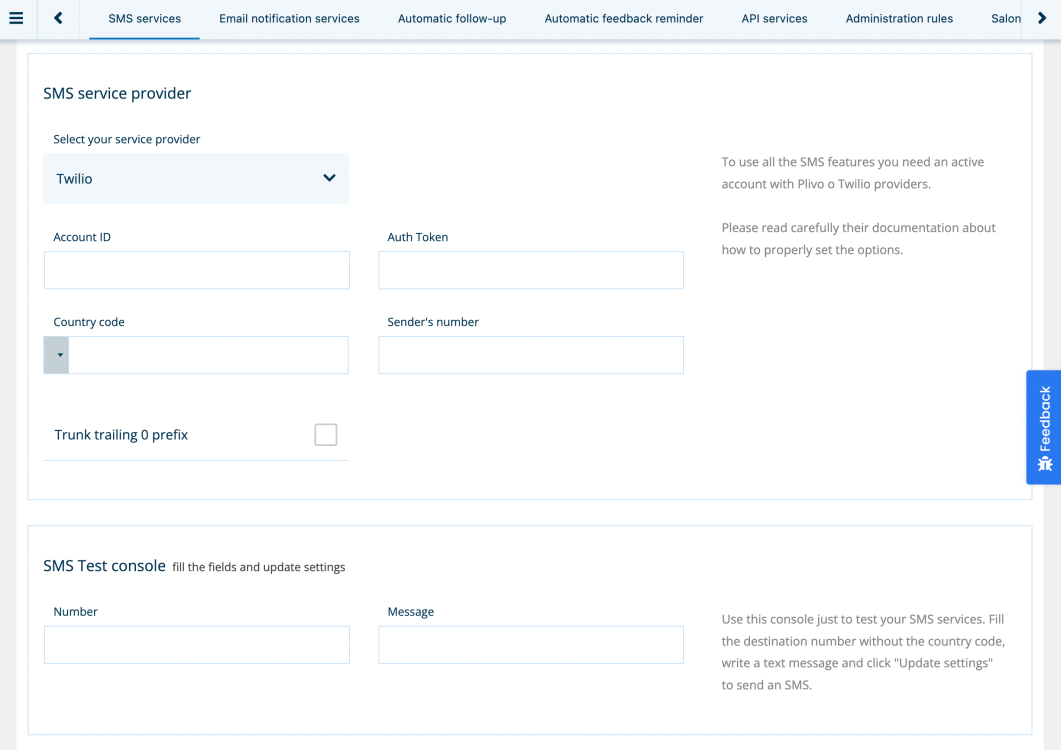Click the Number field in SMS Test console
1061x750 pixels.
196,644
